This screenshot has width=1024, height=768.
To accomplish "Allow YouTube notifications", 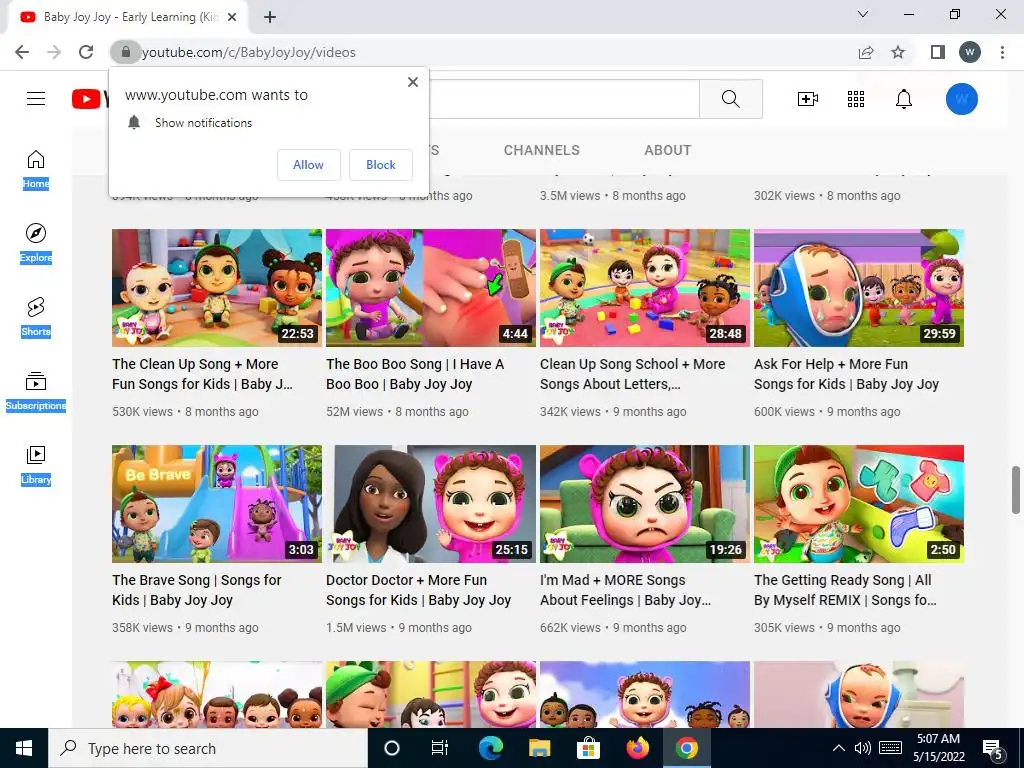I will pos(308,165).
